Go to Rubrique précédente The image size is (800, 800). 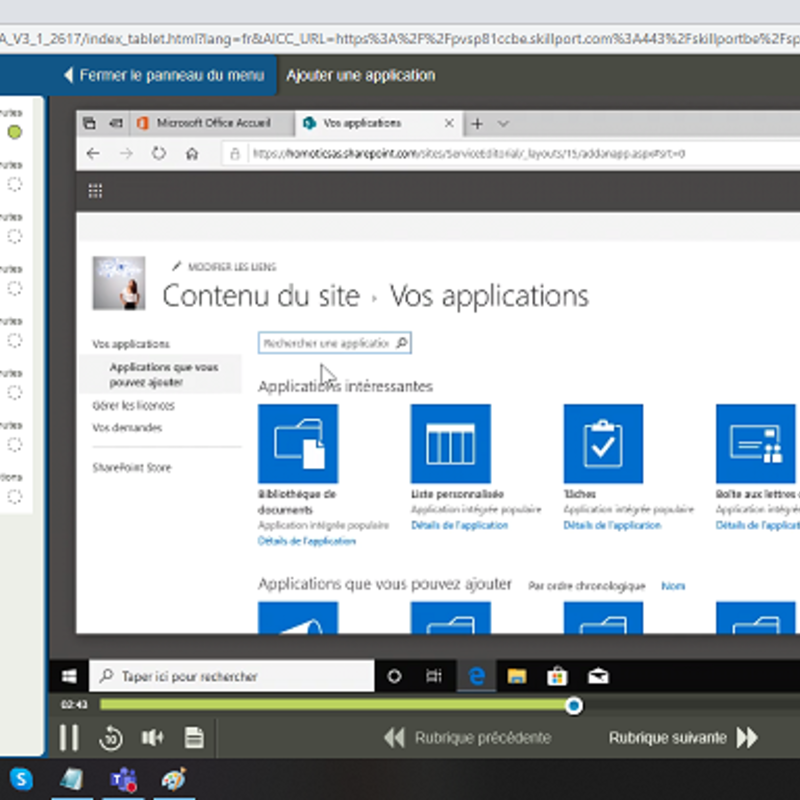point(467,738)
